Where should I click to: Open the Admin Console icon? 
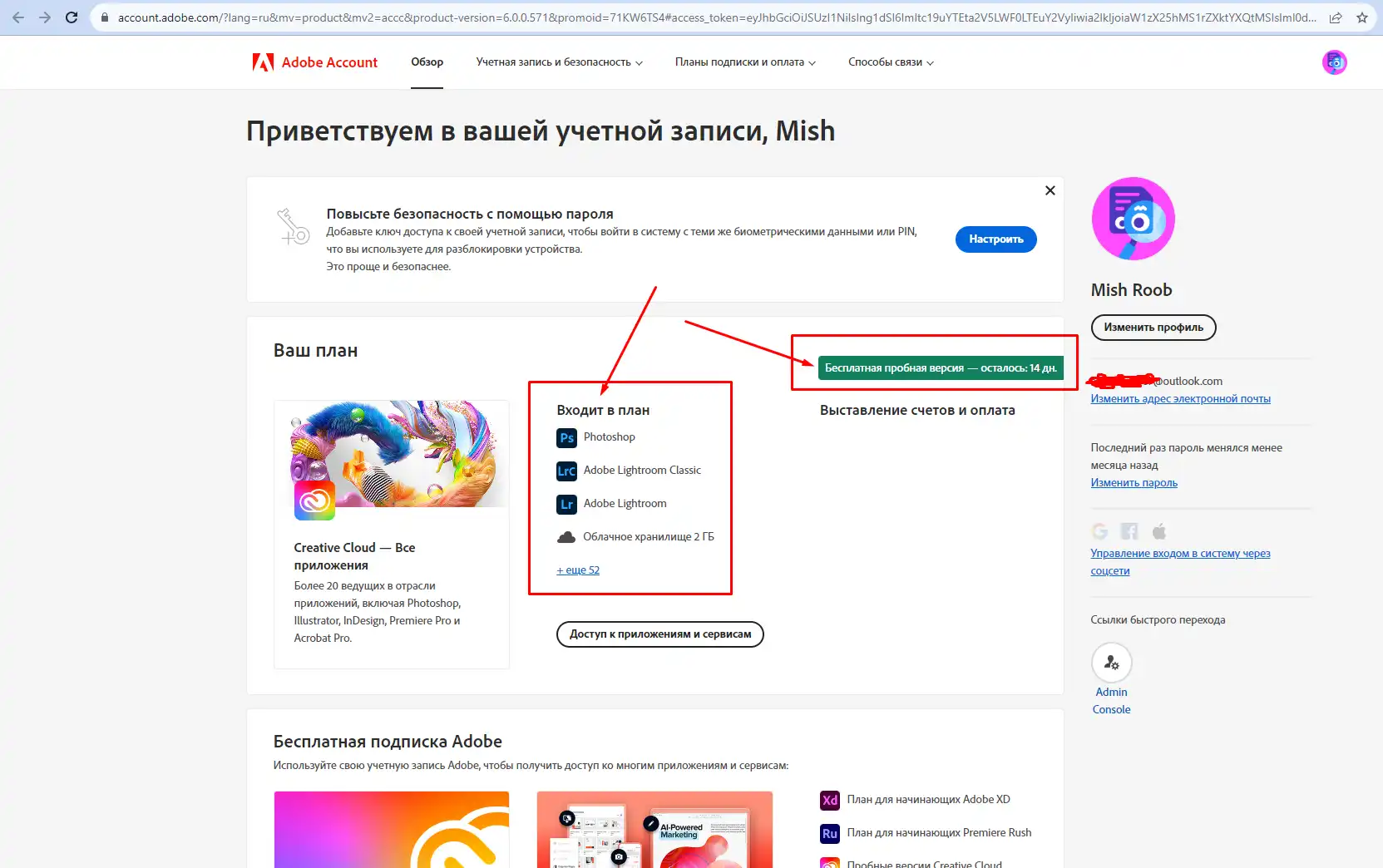[1111, 663]
